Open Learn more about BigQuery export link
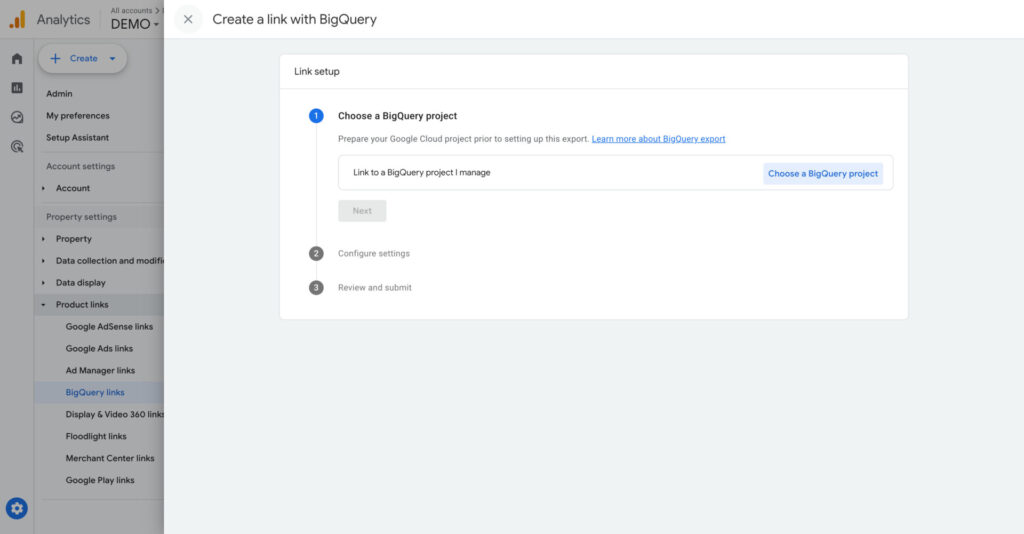The height and width of the screenshot is (534, 1024). click(x=658, y=139)
